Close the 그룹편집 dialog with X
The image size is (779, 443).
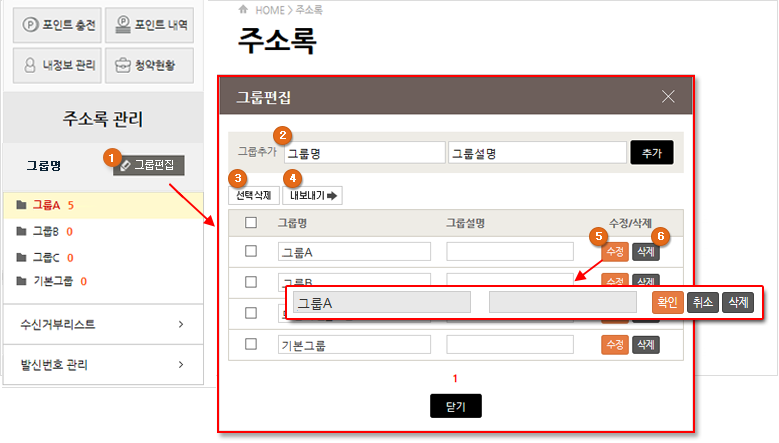pos(668,97)
